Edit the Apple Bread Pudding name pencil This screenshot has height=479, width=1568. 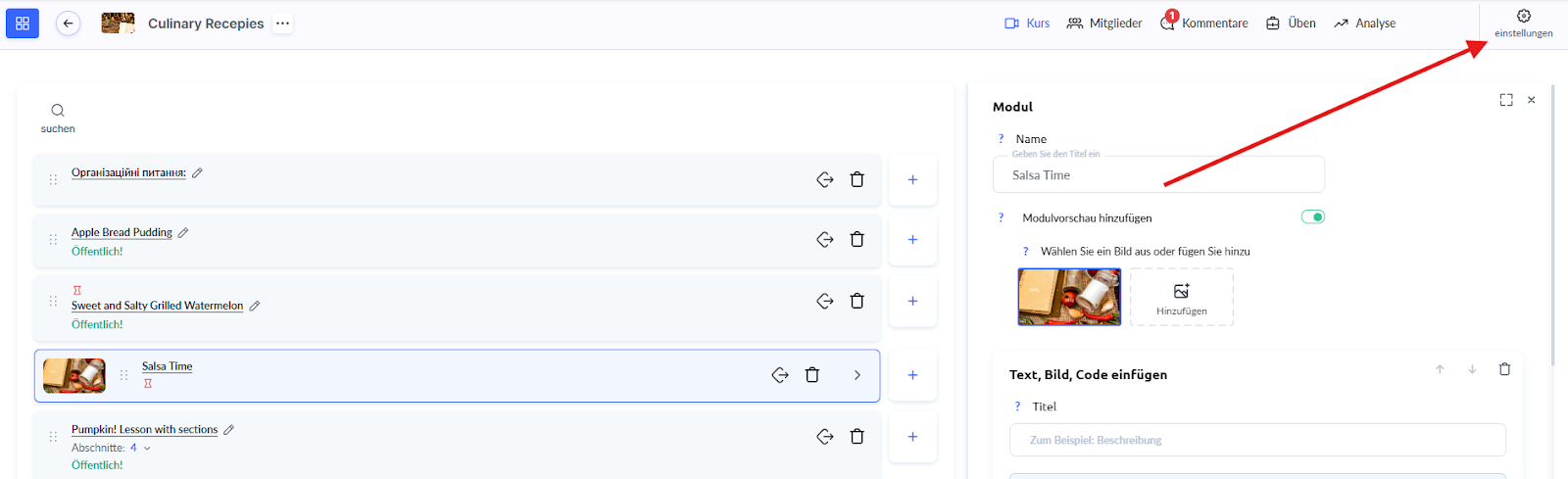183,233
